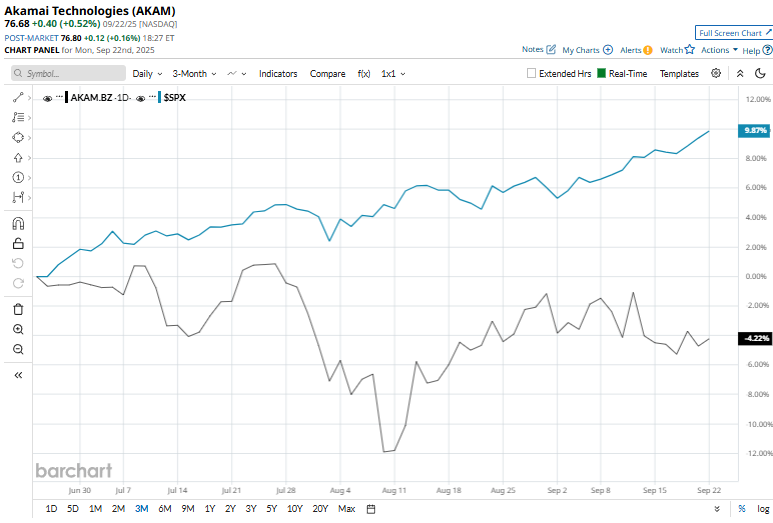Click the AKAM.BZ black color swatch
The width and height of the screenshot is (773, 523).
coord(67,97)
